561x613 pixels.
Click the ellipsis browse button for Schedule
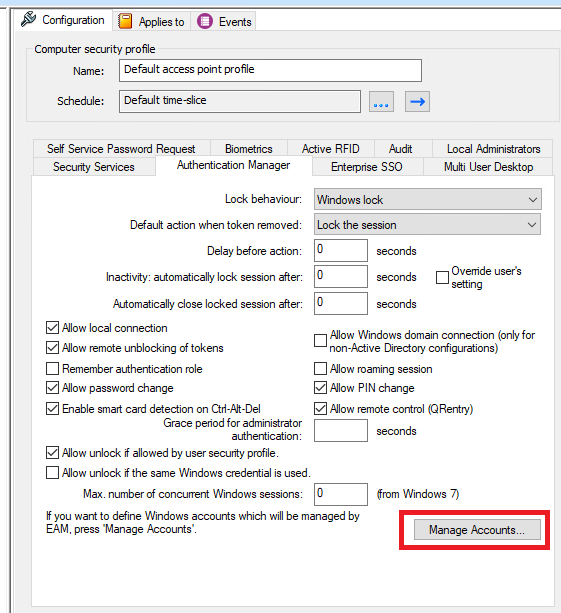point(381,102)
